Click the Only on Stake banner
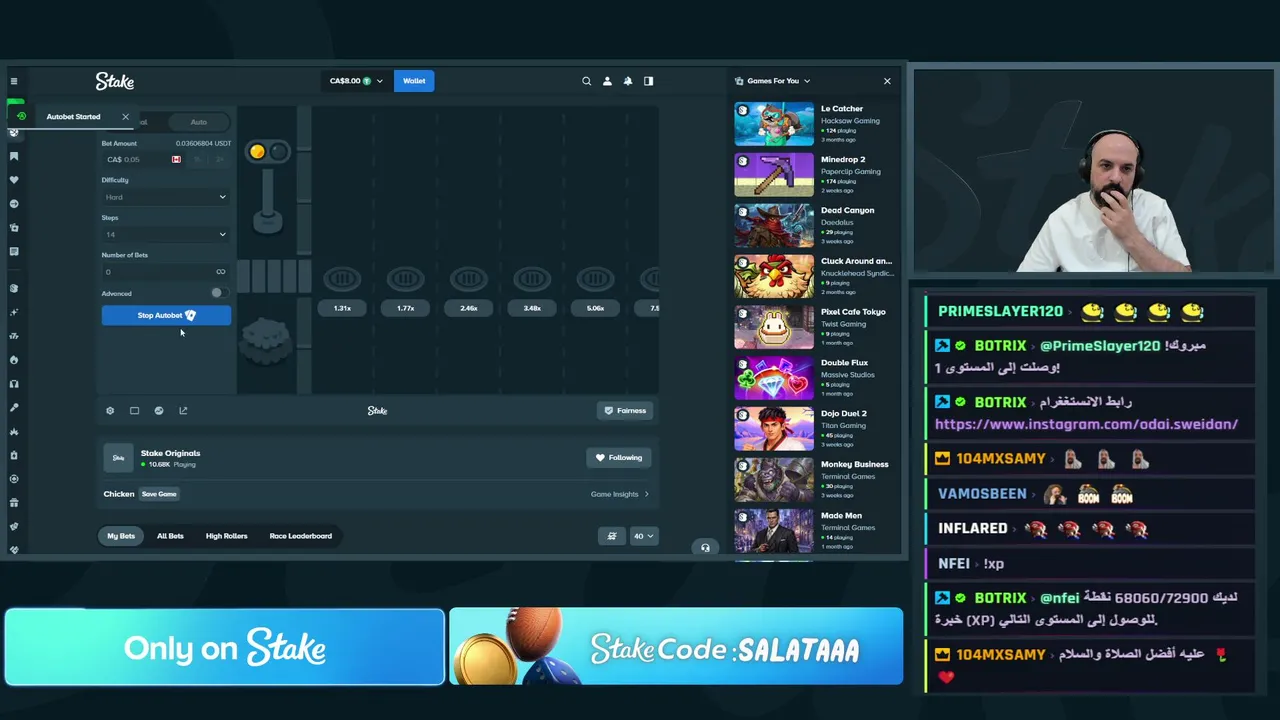1280x720 pixels. coord(224,648)
